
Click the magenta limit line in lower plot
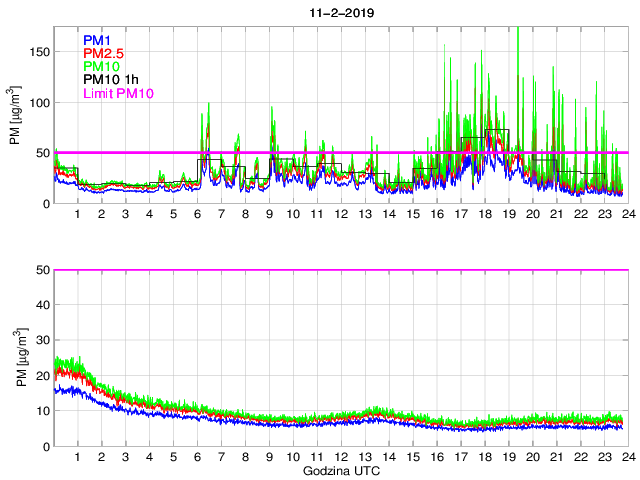coord(340,270)
